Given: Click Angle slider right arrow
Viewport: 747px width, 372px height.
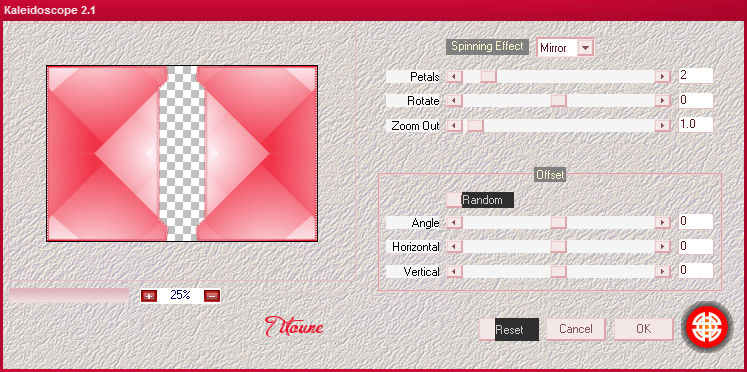Looking at the screenshot, I should pos(662,222).
